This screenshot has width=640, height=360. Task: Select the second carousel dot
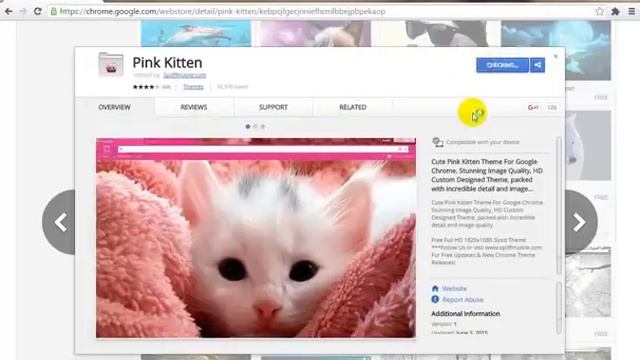click(255, 127)
